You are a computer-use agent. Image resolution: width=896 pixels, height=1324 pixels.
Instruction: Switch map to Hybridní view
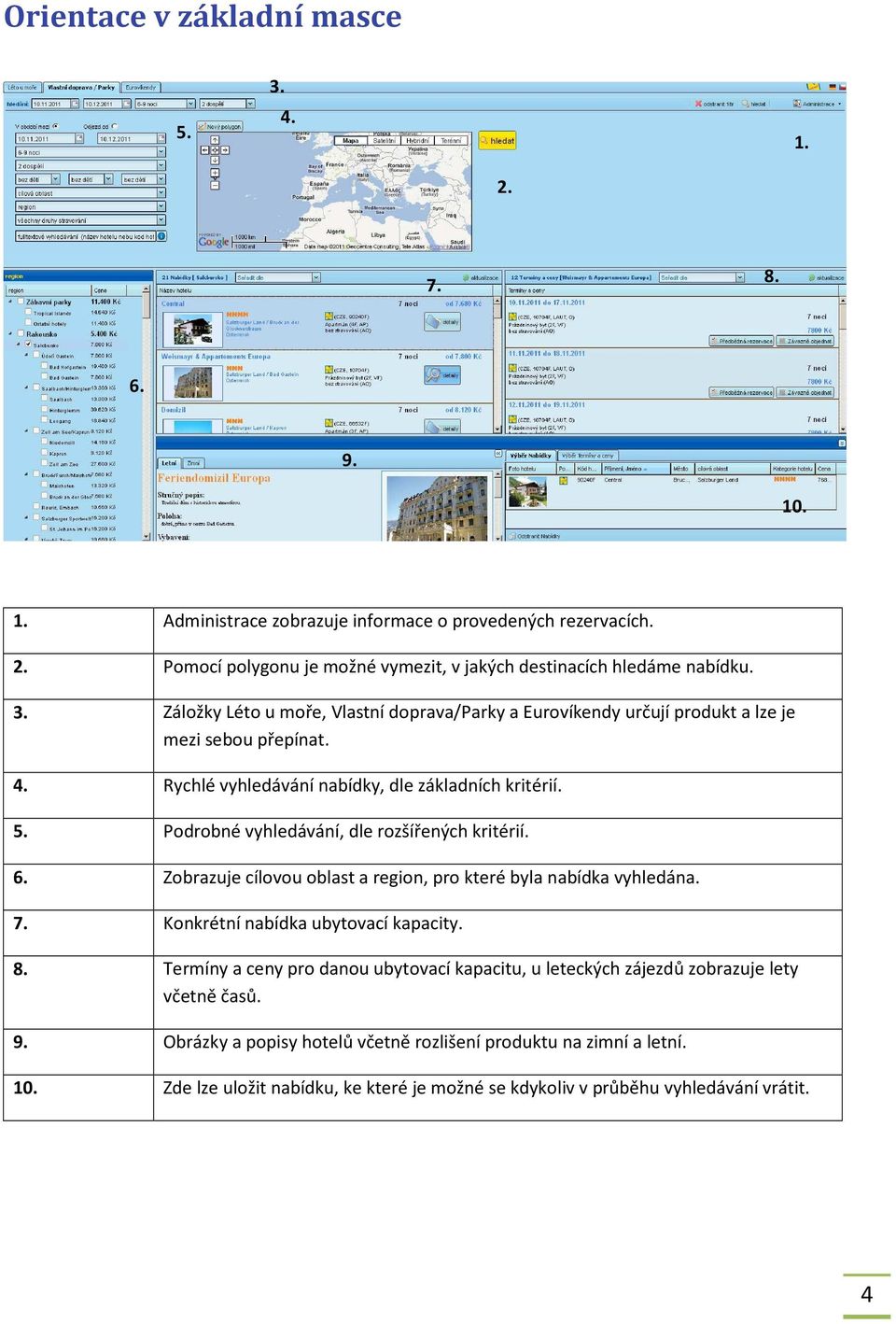coord(417,140)
